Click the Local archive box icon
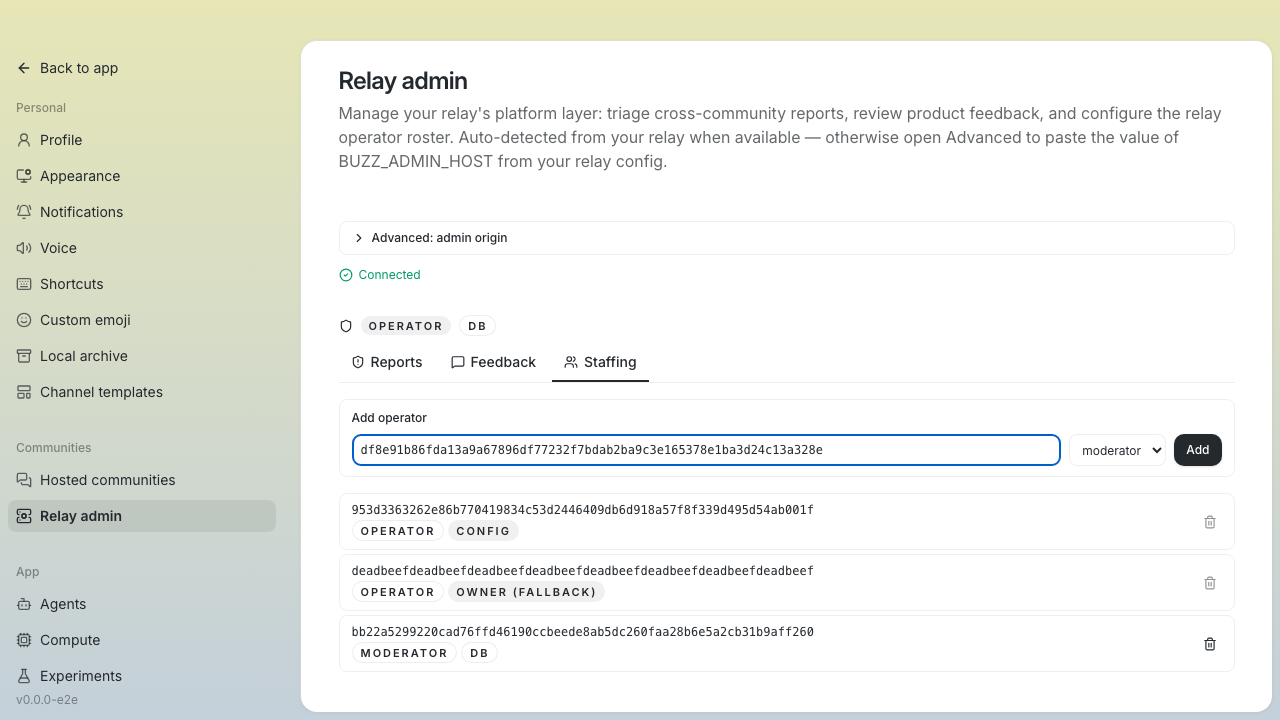Screen dimensions: 1280x720 tap(24, 356)
